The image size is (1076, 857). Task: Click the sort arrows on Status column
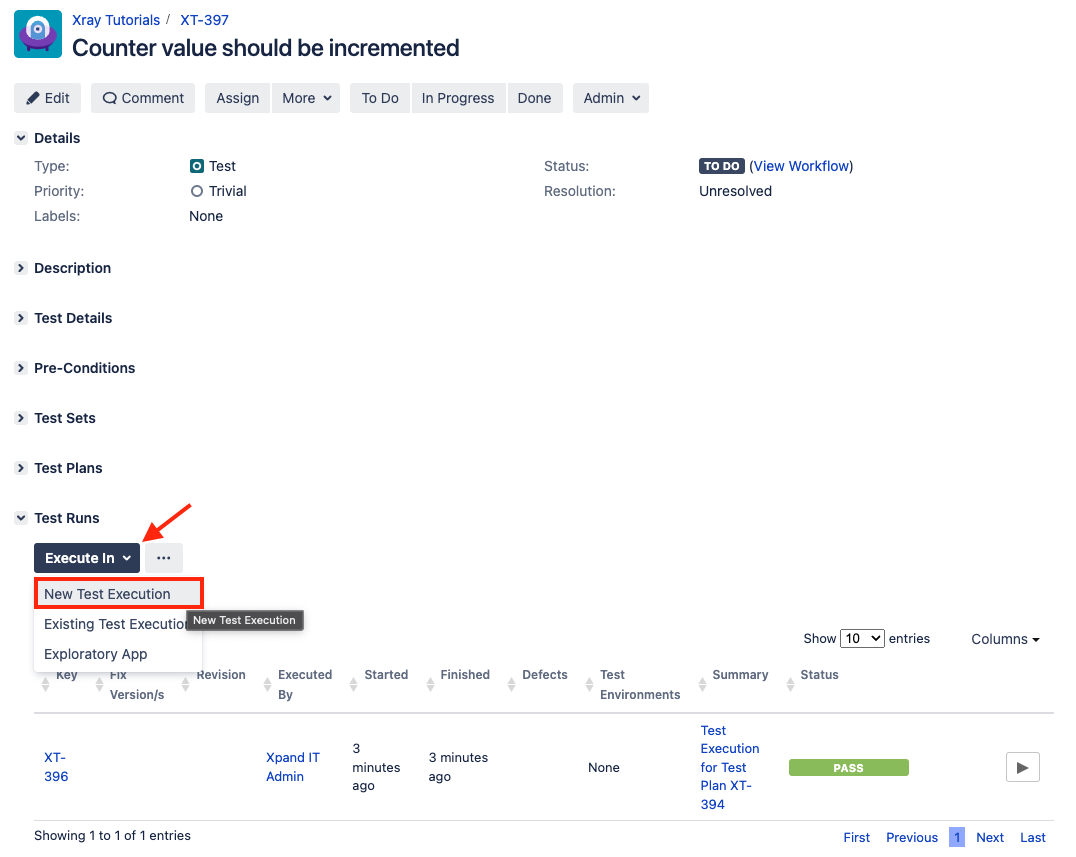(x=790, y=684)
